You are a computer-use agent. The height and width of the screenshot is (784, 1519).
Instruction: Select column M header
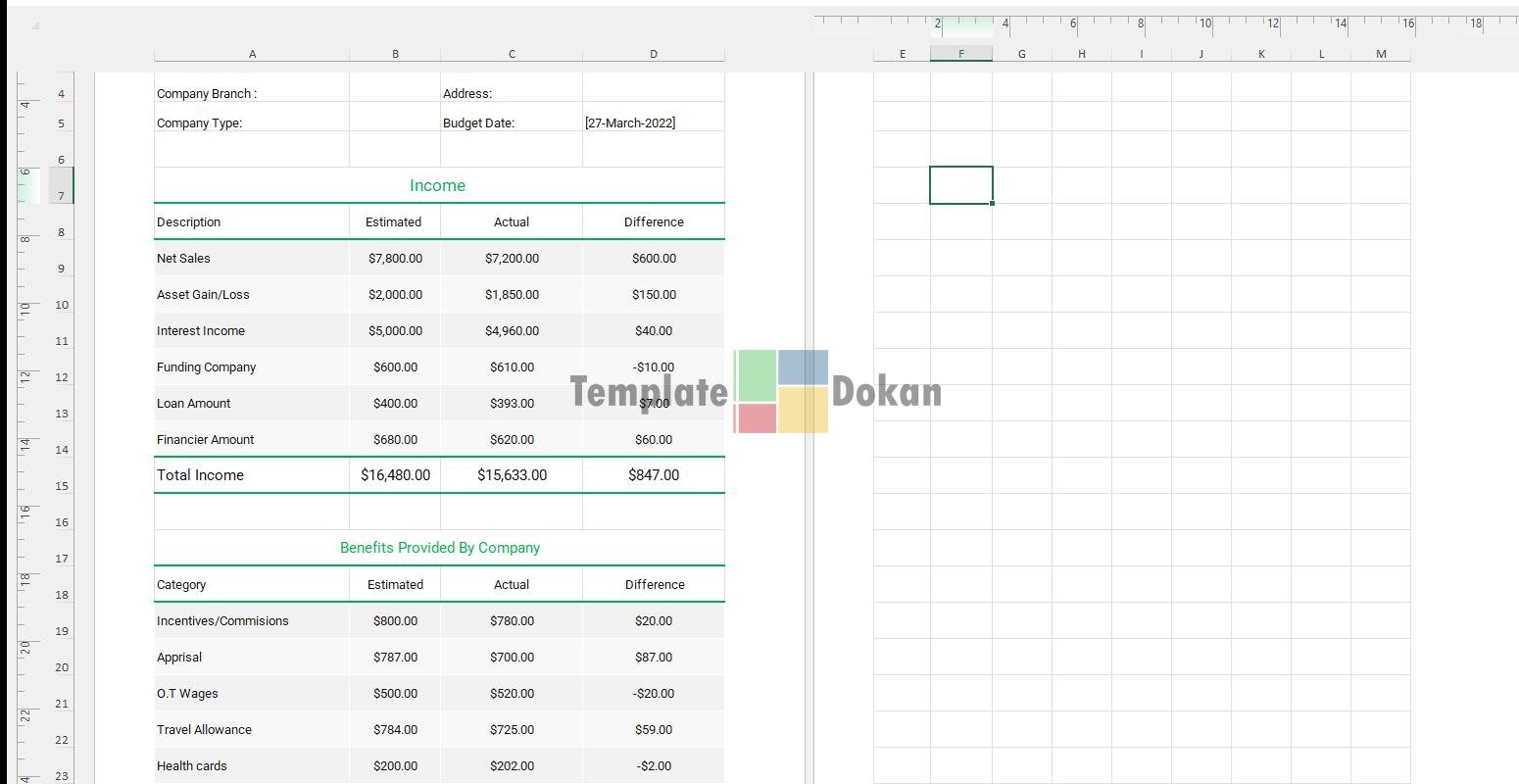pos(1380,54)
